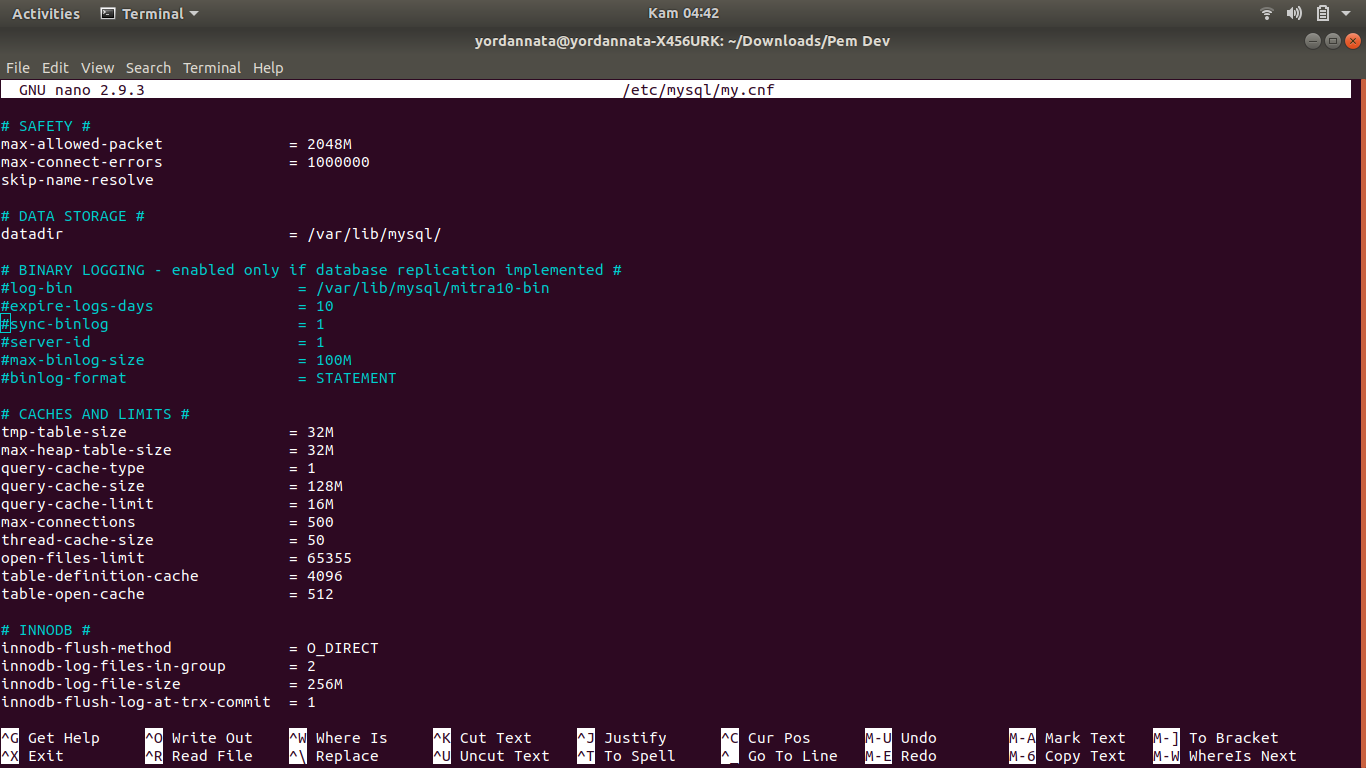This screenshot has height=768, width=1366.
Task: Open the File menu
Action: coord(18,68)
